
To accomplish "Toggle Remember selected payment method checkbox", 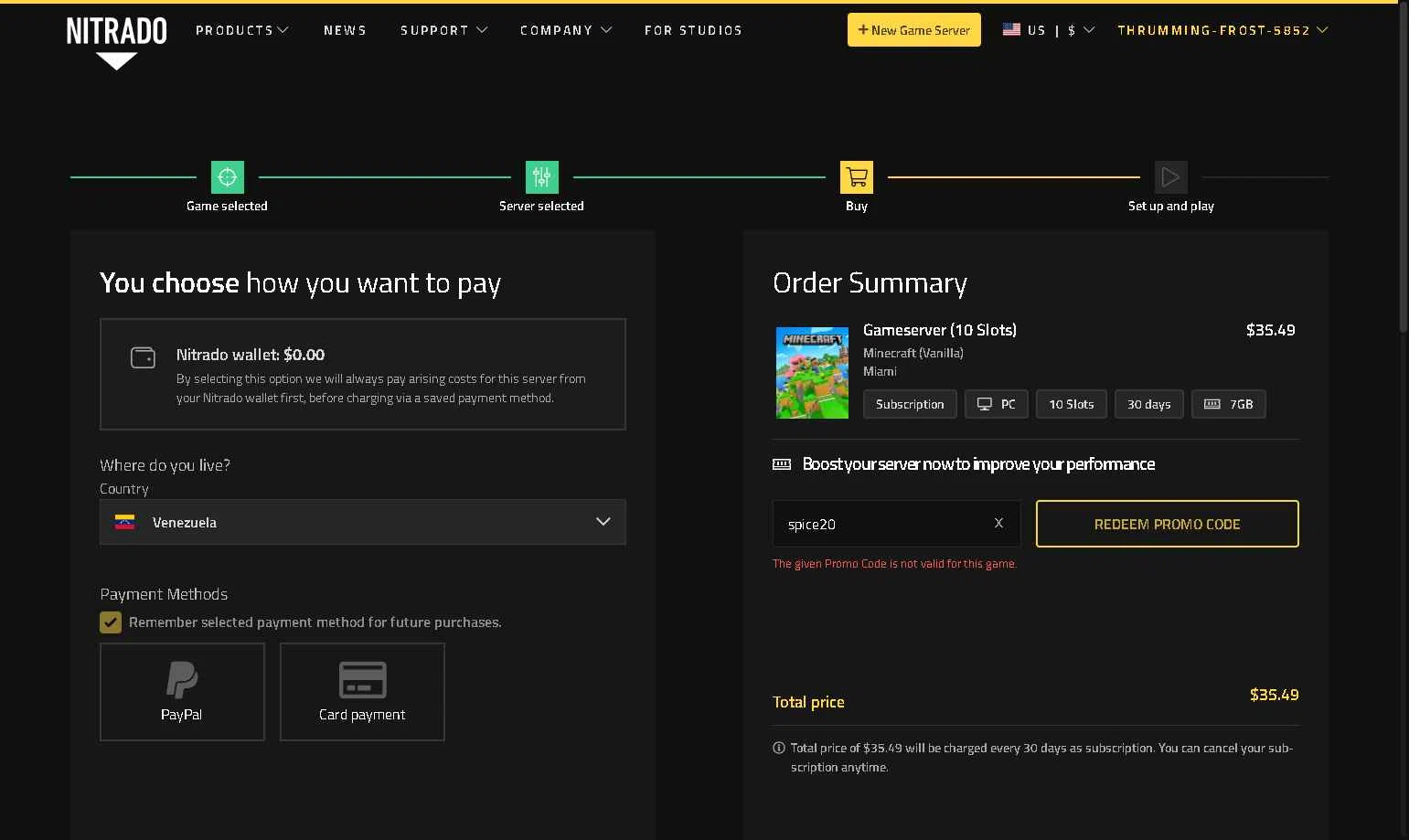I will coord(111,622).
